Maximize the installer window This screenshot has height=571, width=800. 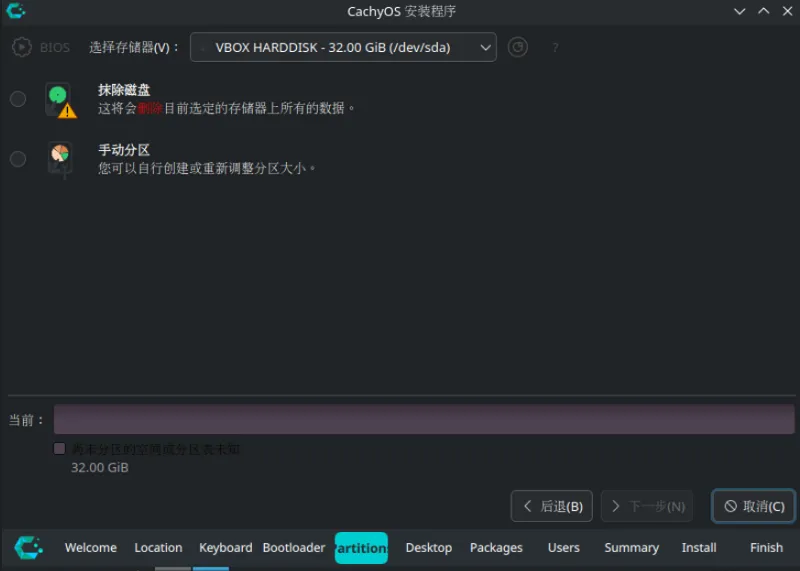(764, 11)
